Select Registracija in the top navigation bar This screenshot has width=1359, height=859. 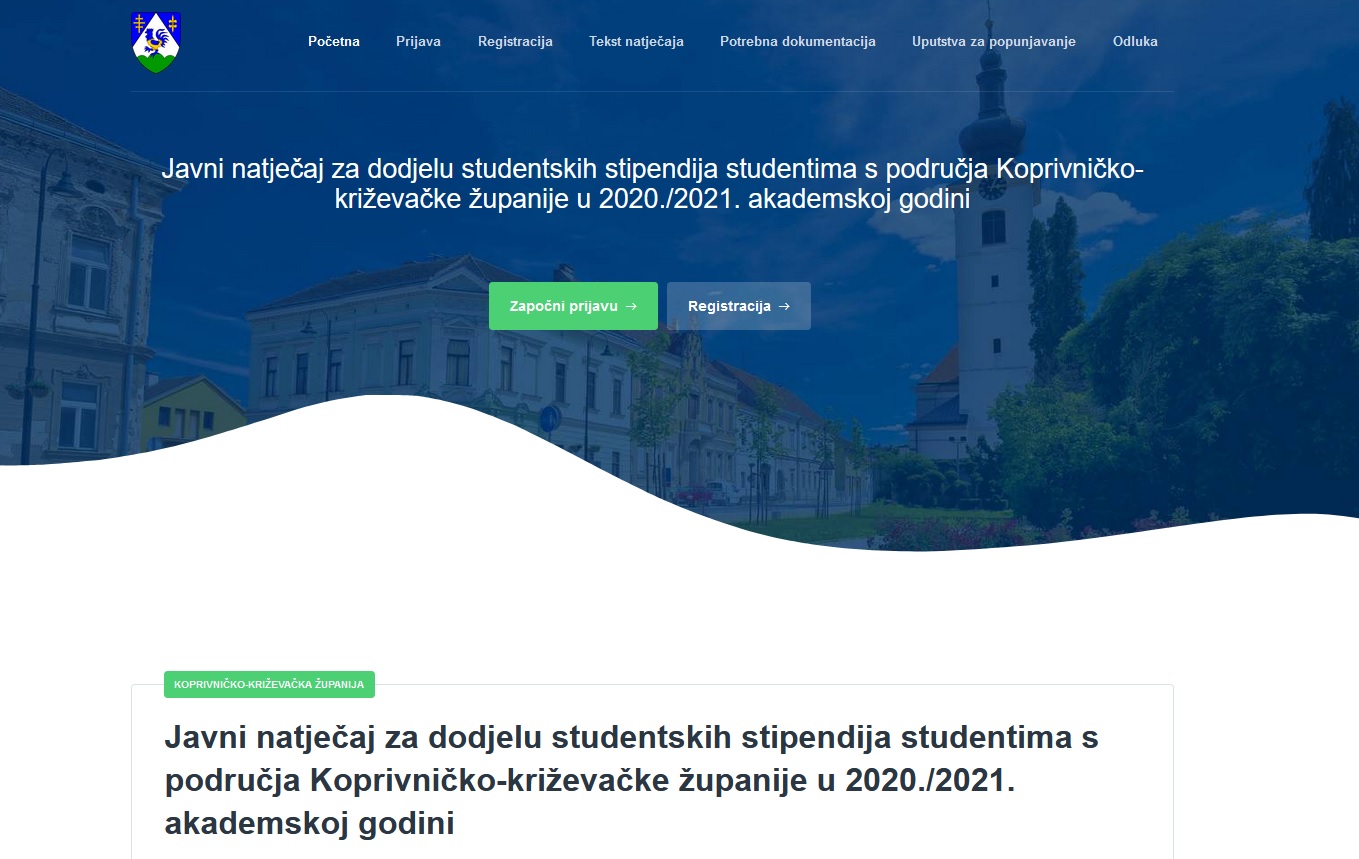tap(515, 41)
